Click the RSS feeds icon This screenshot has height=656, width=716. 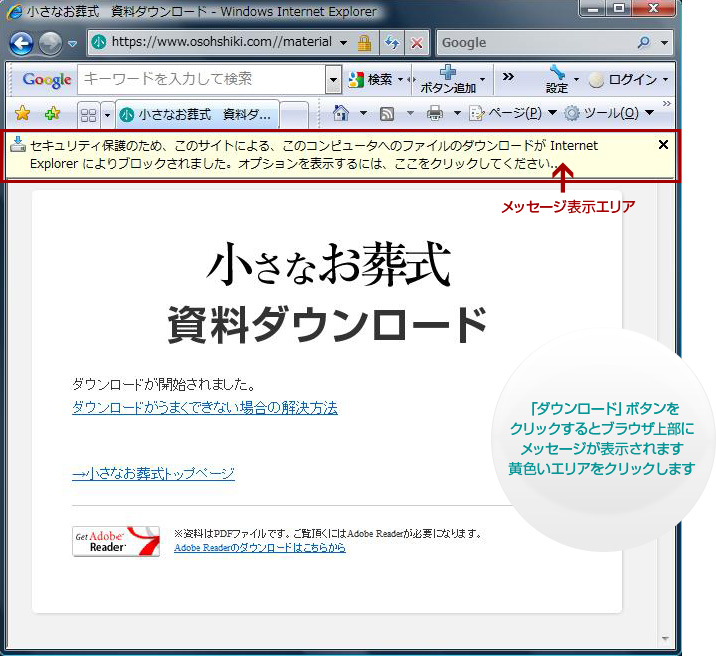387,113
